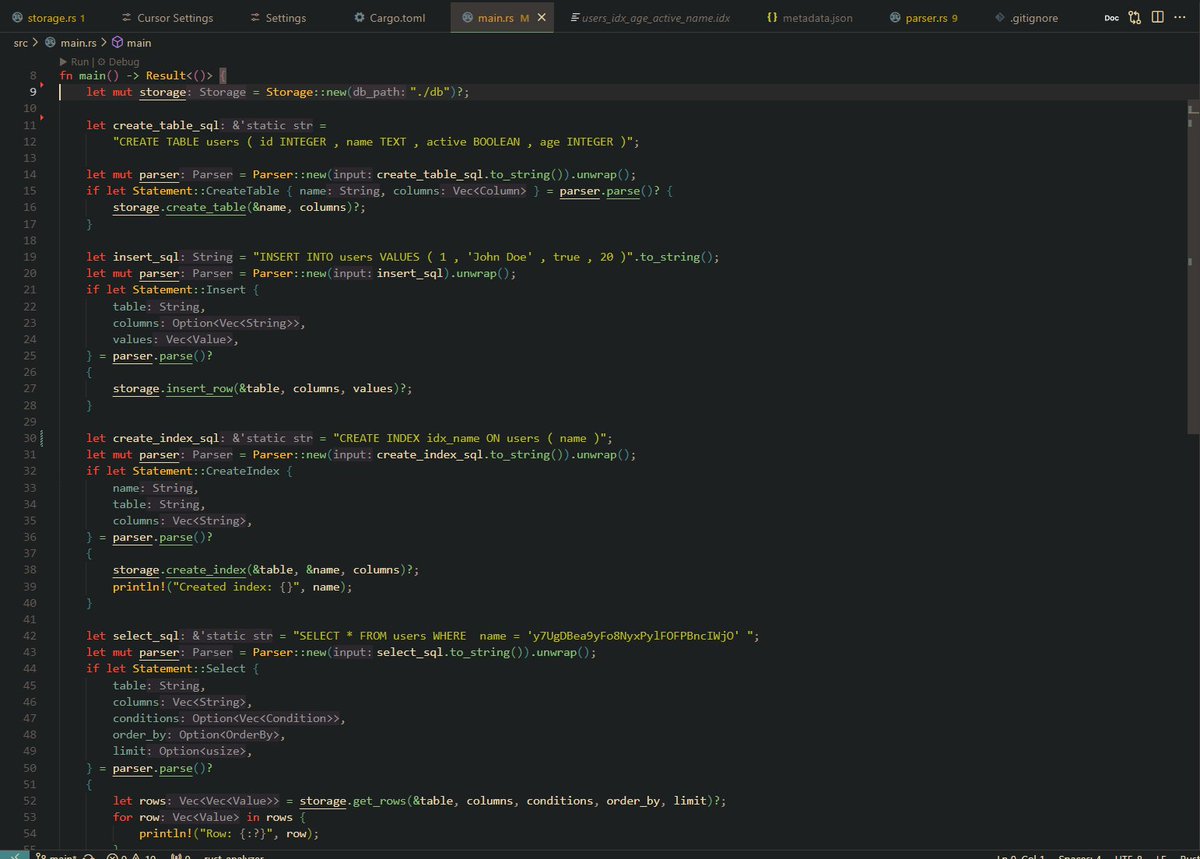The height and width of the screenshot is (859, 1200).
Task: Open the More Actions ellipsis menu
Action: click(x=1181, y=18)
